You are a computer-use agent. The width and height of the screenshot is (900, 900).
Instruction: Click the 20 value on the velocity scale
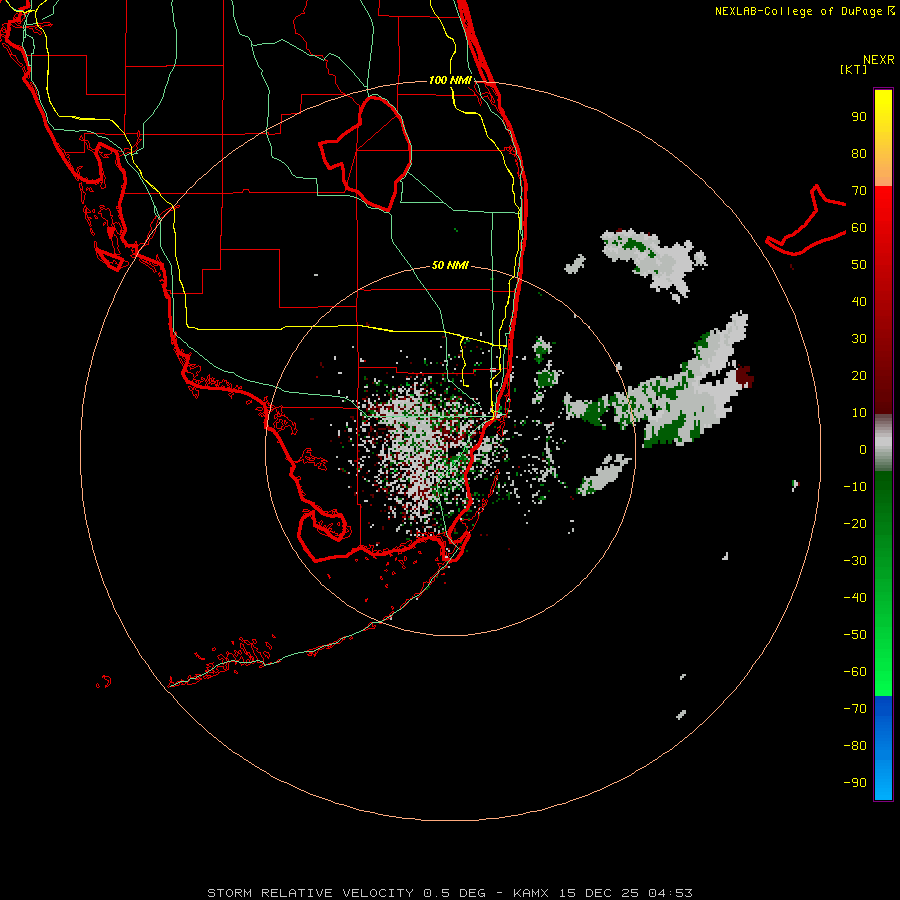(x=859, y=376)
